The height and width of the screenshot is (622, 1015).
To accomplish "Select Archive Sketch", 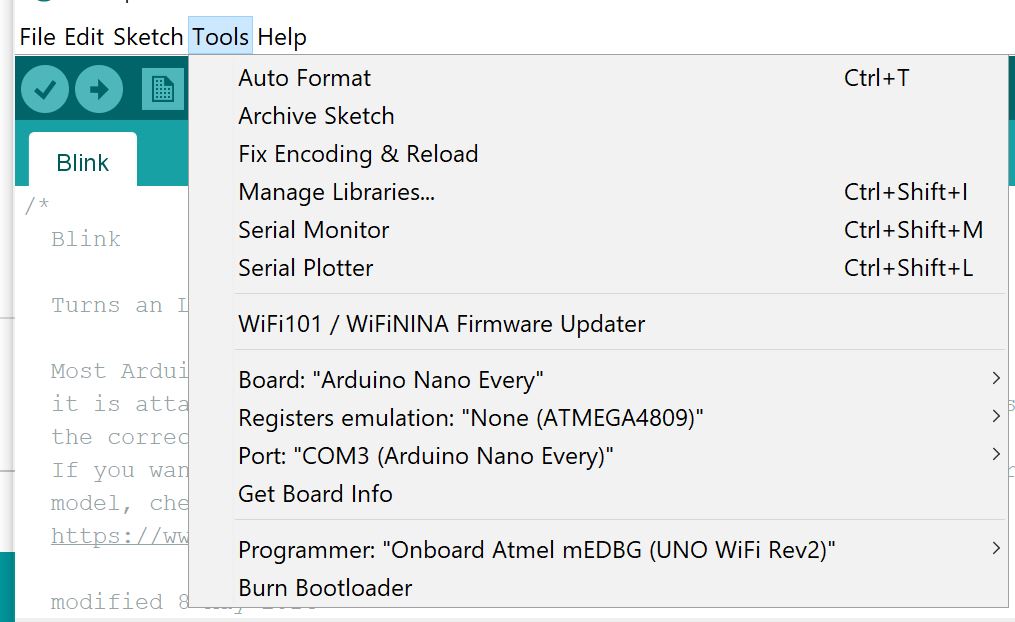I will (316, 115).
